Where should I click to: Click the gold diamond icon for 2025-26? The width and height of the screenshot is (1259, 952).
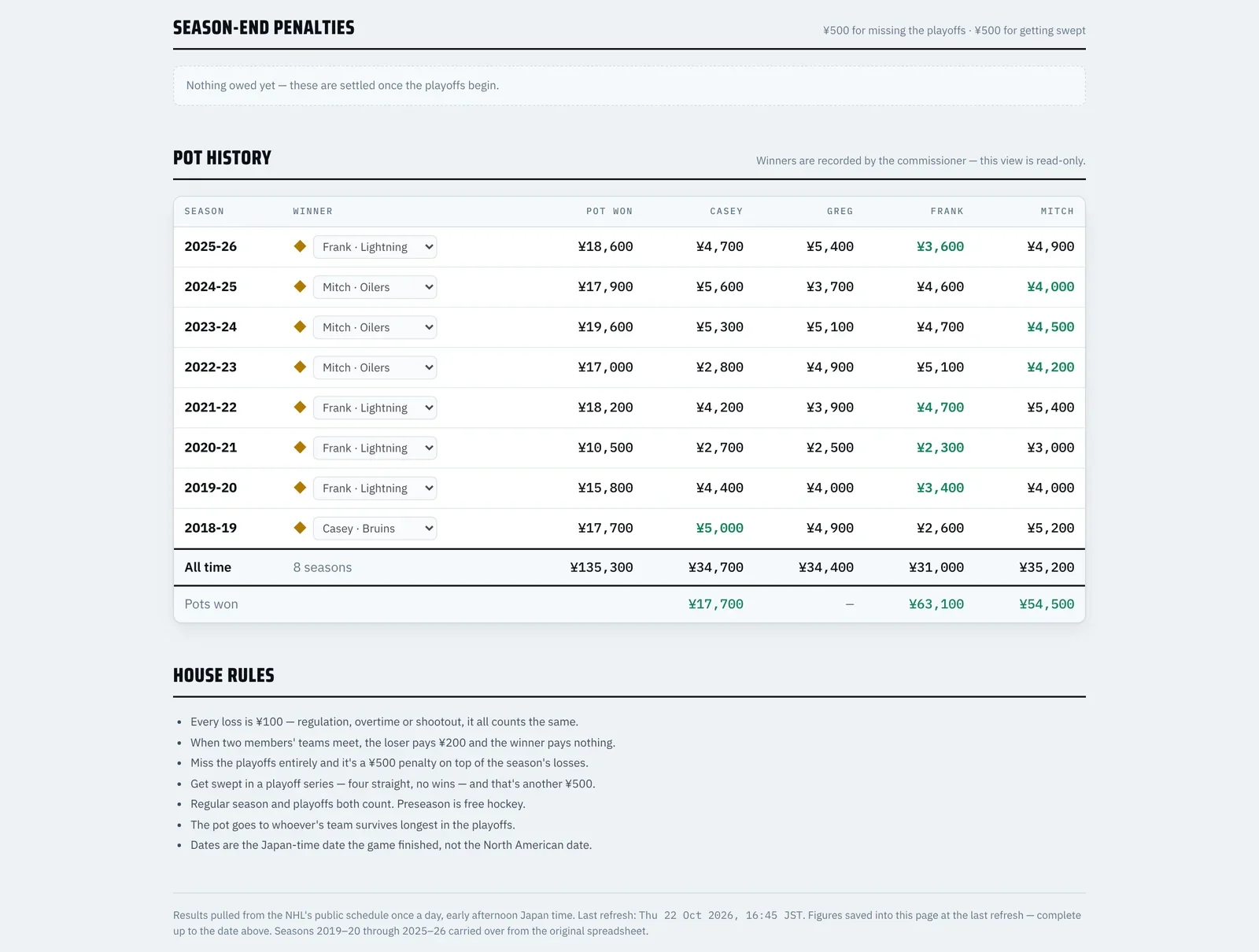click(300, 246)
